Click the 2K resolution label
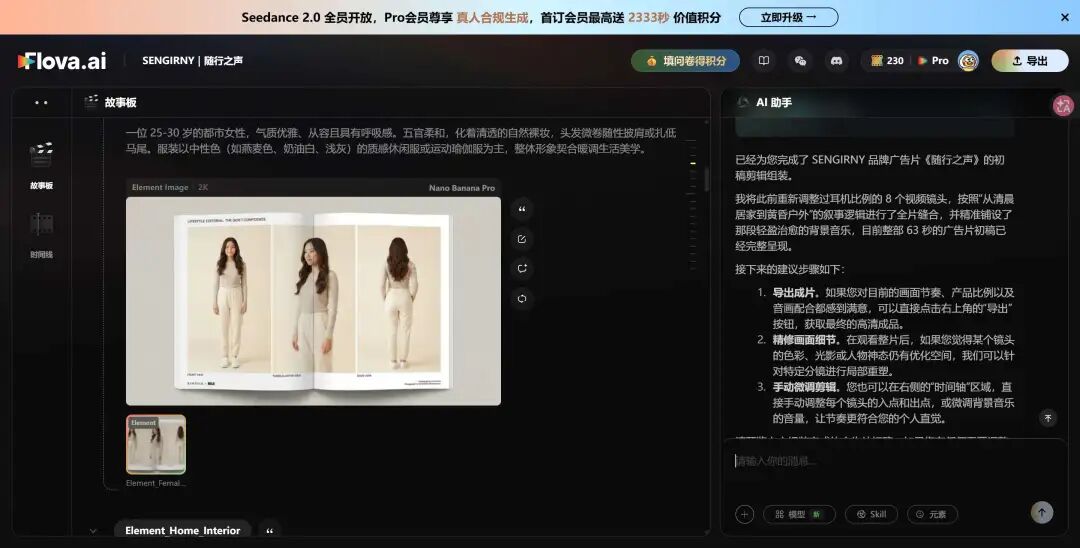 click(x=202, y=187)
